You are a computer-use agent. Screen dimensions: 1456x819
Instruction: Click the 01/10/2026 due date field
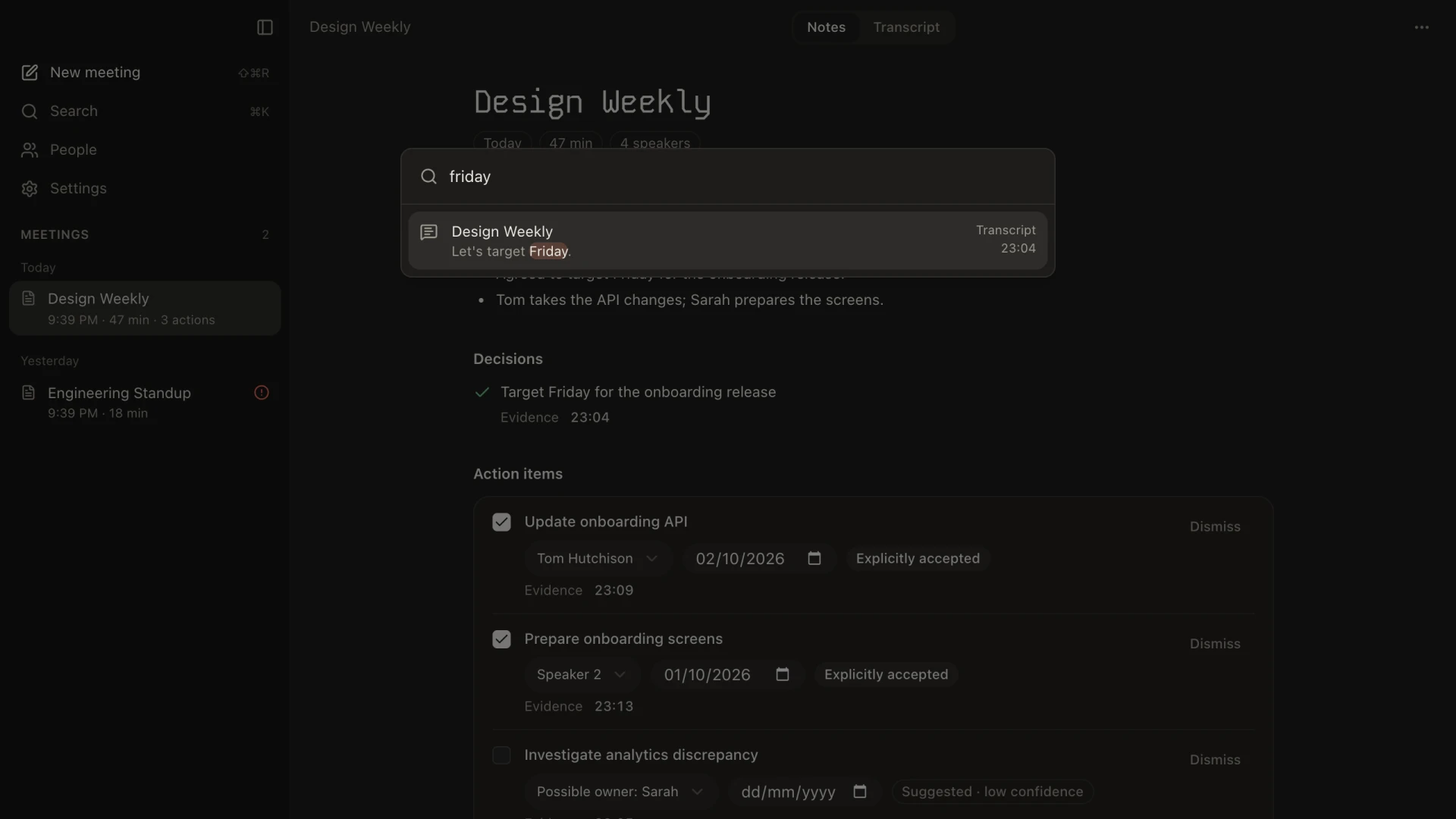coord(728,674)
